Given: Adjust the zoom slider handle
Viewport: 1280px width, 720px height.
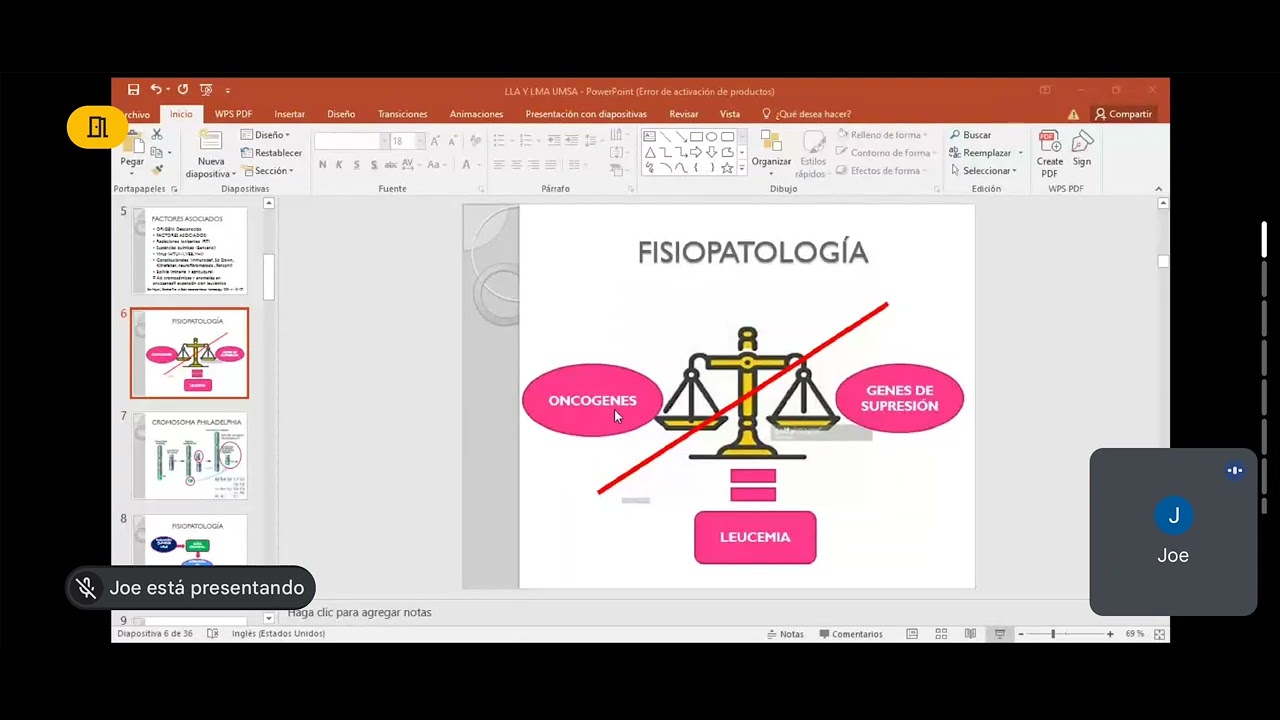Looking at the screenshot, I should (1053, 634).
